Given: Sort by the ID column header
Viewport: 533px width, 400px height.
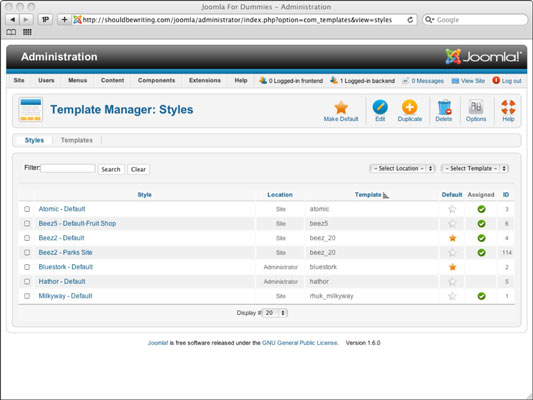Looking at the screenshot, I should pos(506,195).
